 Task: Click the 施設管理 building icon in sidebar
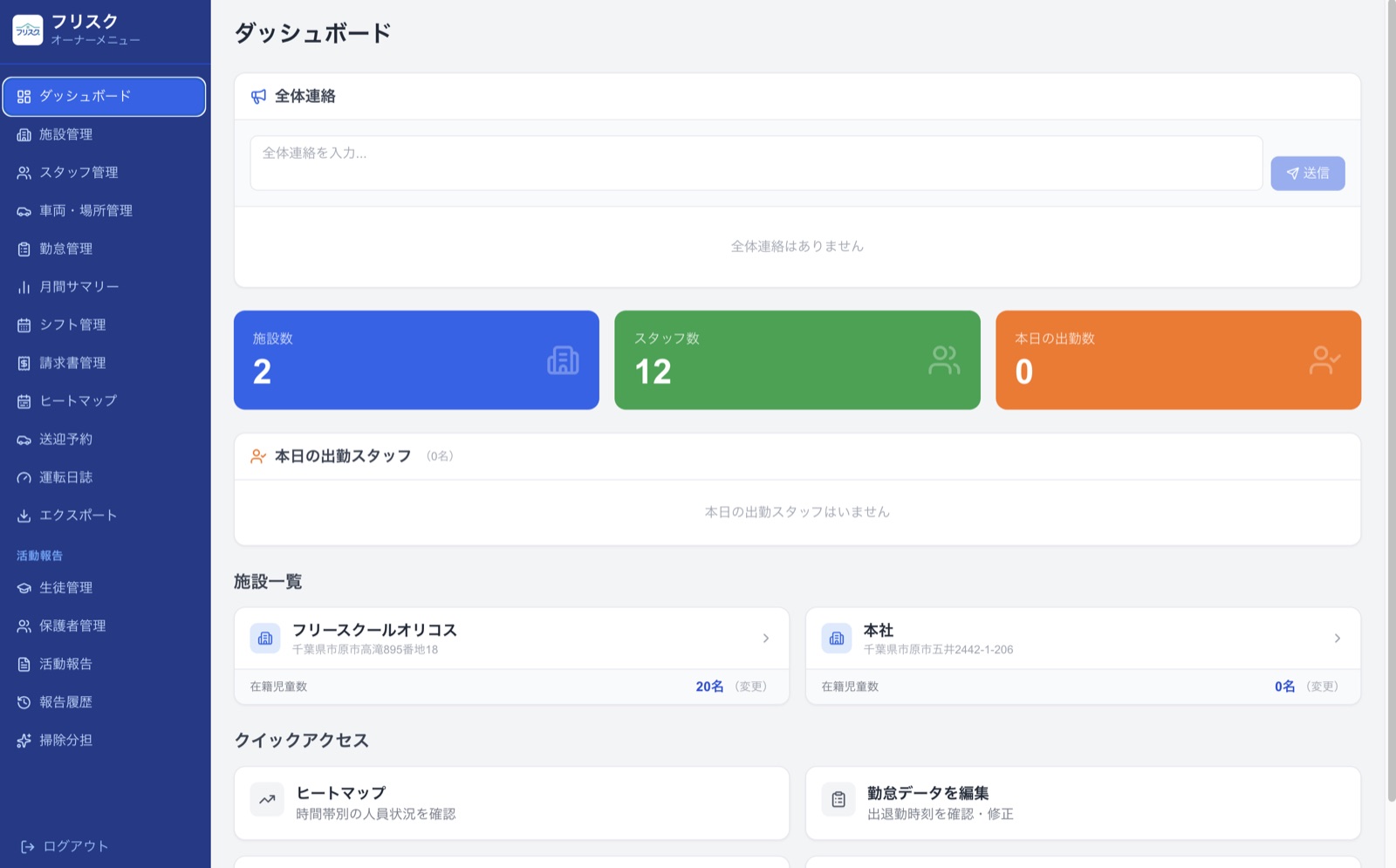(24, 134)
